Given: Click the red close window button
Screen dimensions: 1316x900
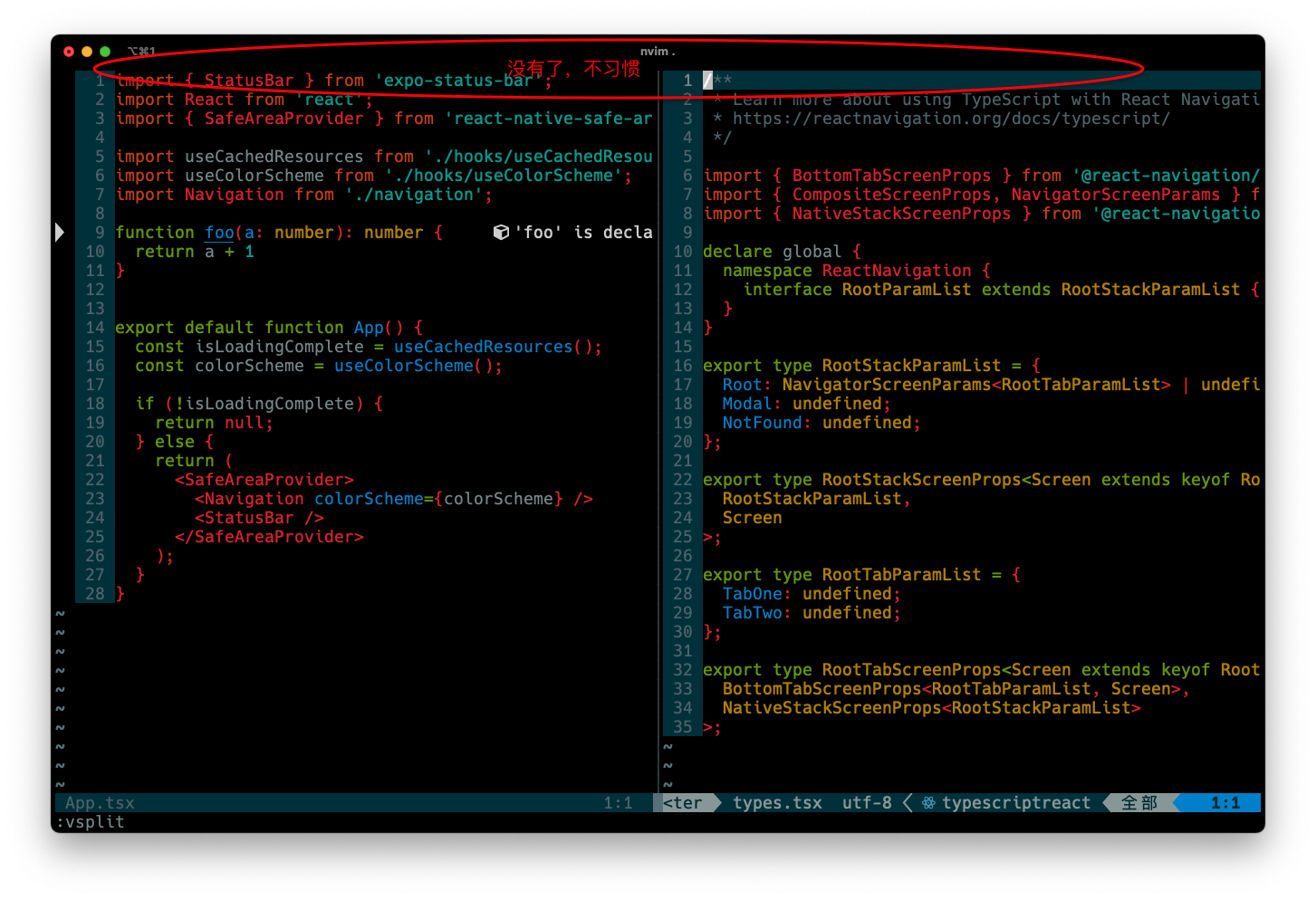Looking at the screenshot, I should pyautogui.click(x=69, y=52).
